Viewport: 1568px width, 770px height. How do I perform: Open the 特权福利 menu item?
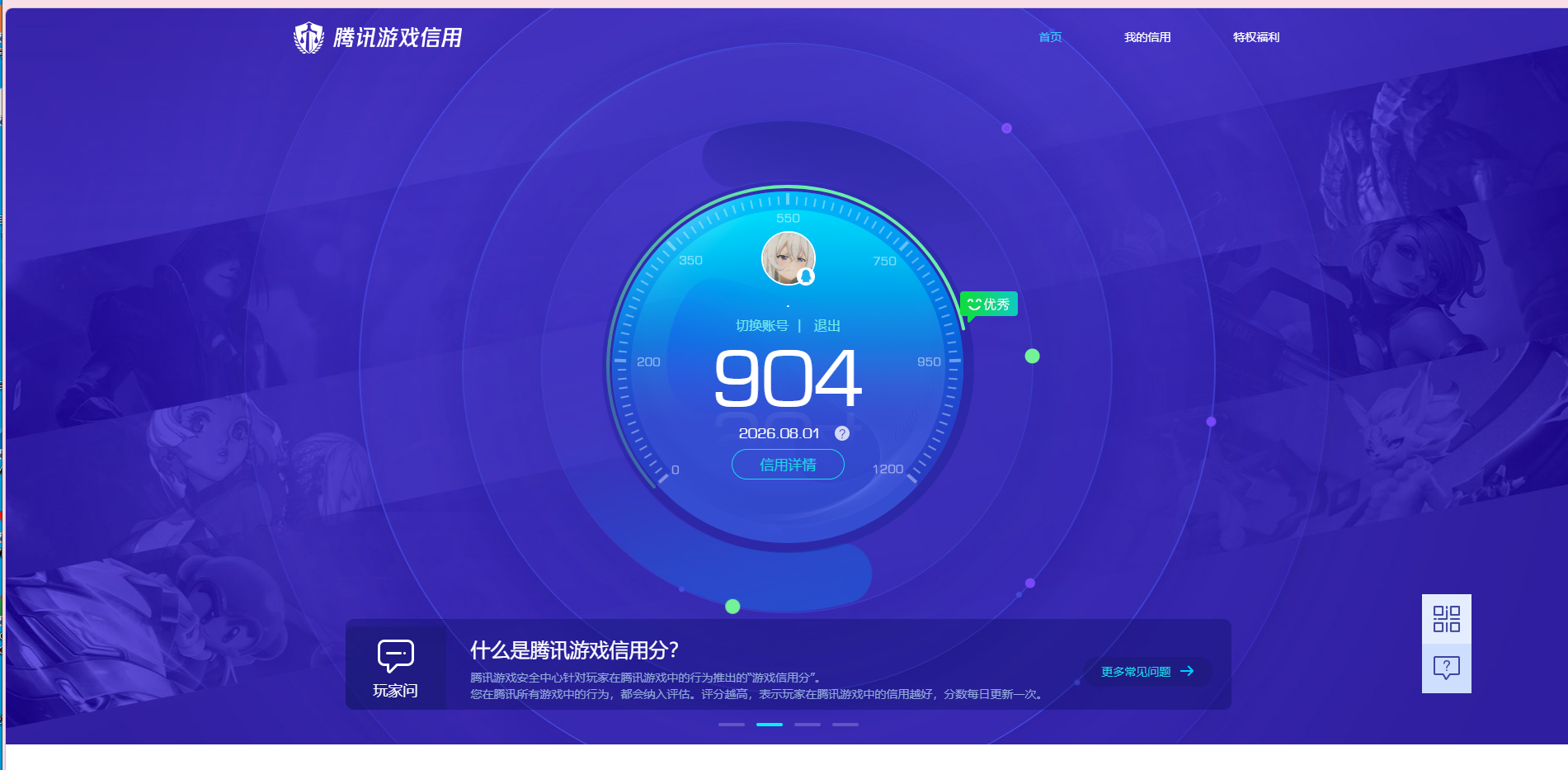[1256, 37]
